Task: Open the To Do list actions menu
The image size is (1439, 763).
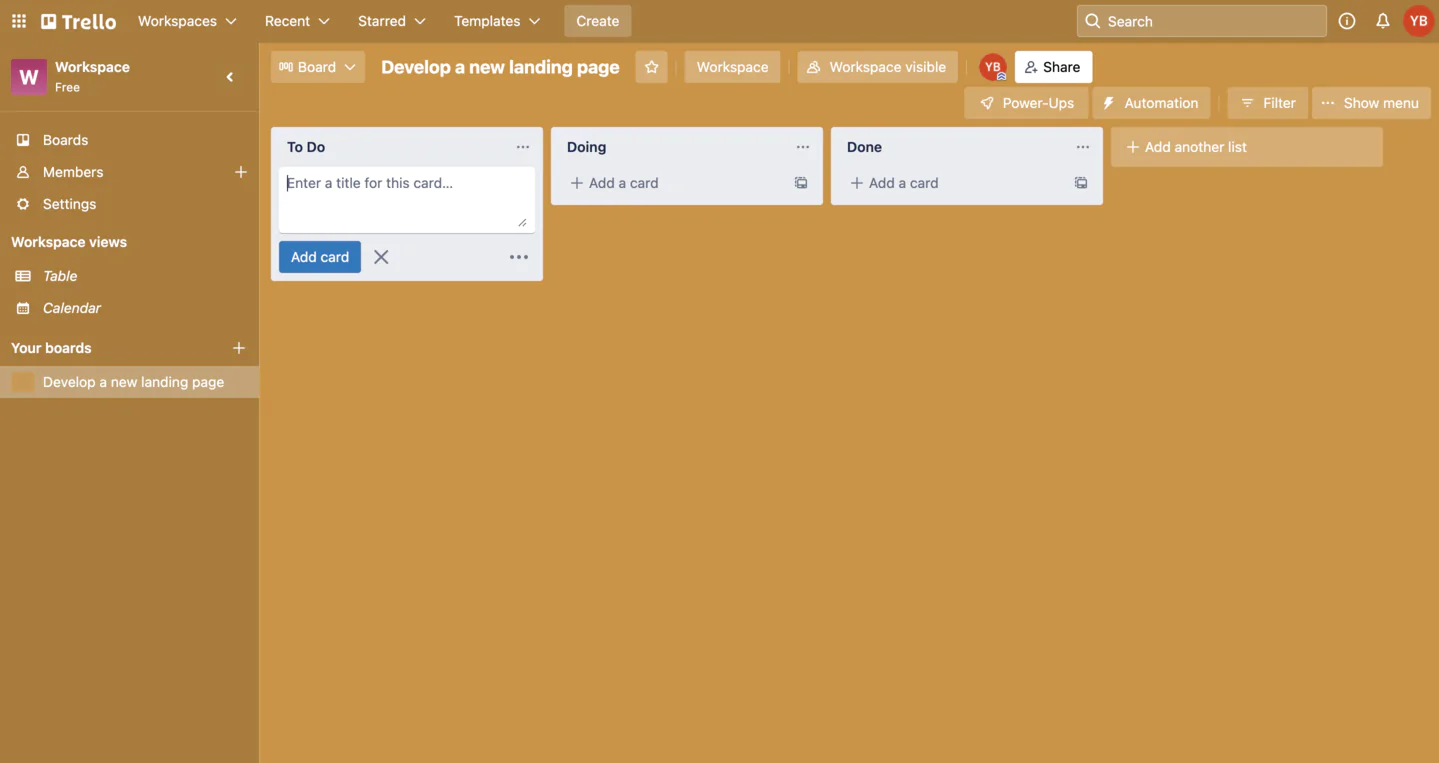Action: (x=521, y=146)
